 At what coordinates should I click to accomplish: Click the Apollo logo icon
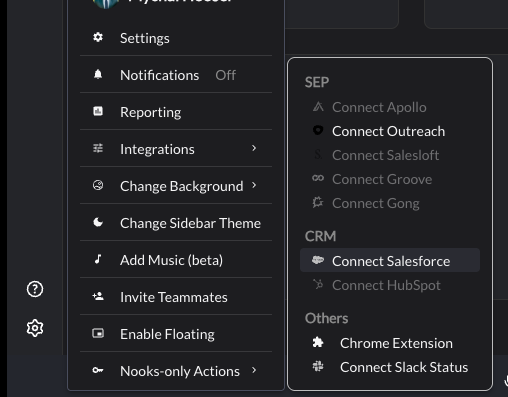[x=318, y=107]
